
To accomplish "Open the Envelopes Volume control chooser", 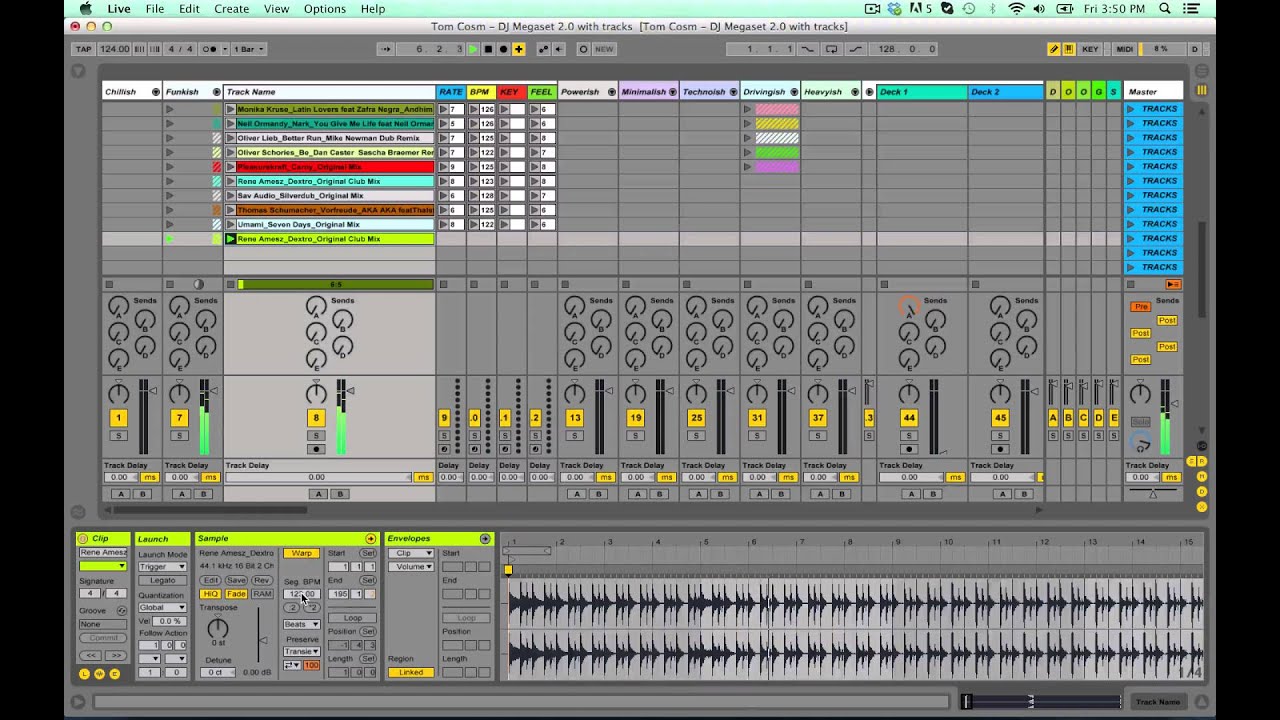I will point(411,567).
